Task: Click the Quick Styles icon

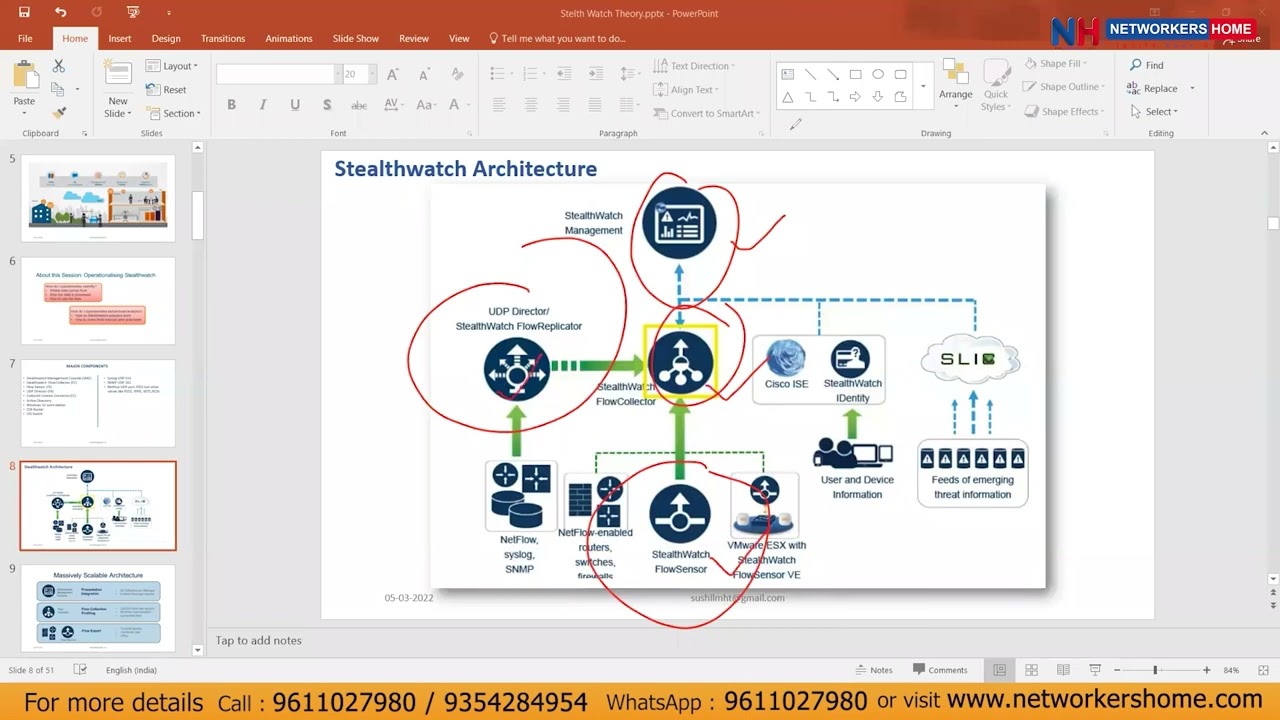Action: click(x=996, y=85)
